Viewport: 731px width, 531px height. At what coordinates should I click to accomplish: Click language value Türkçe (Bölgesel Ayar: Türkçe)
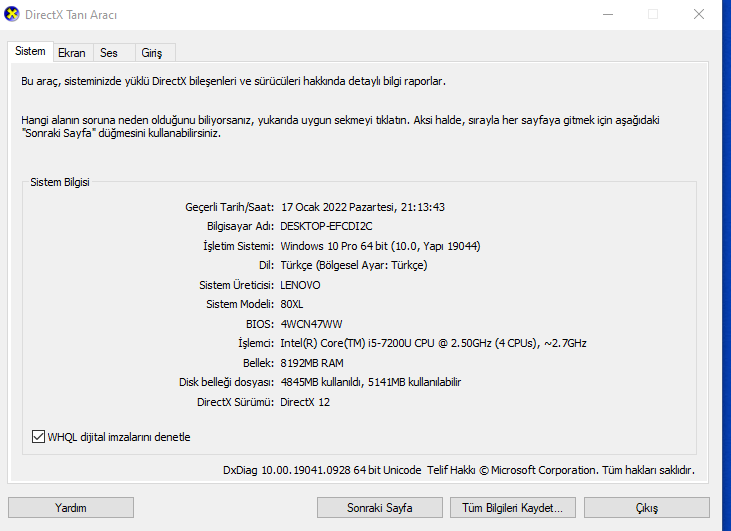354,265
